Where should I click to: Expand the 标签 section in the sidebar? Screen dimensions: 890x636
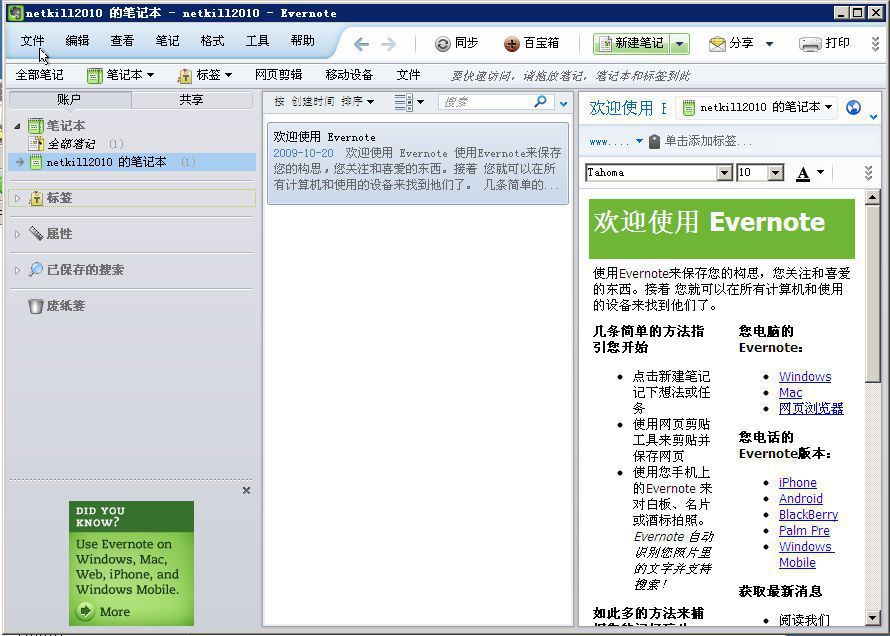click(19, 198)
